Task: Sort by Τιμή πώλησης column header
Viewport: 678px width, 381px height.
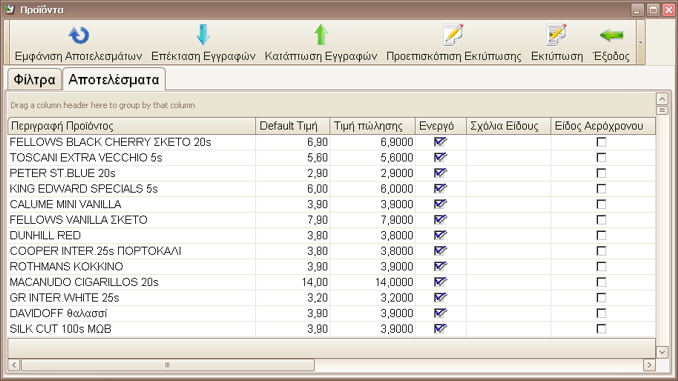Action: [x=372, y=126]
